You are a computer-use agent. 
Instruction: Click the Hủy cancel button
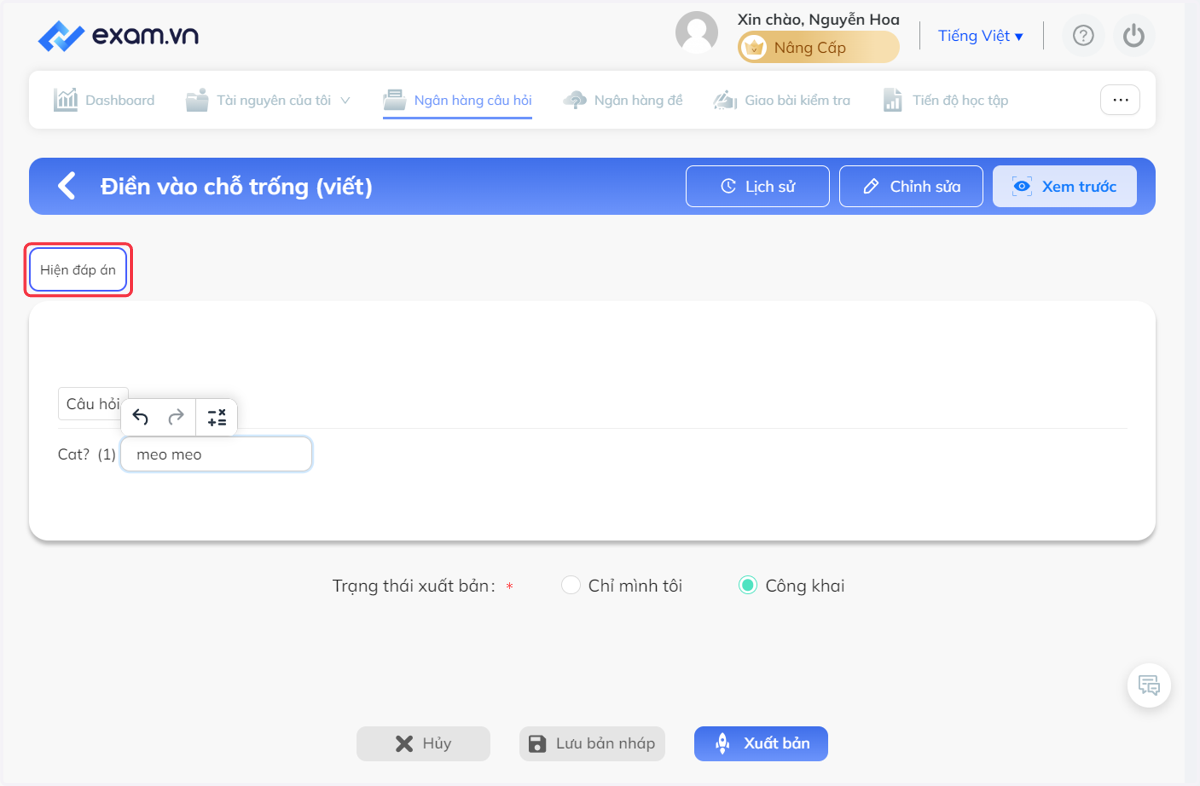423,744
